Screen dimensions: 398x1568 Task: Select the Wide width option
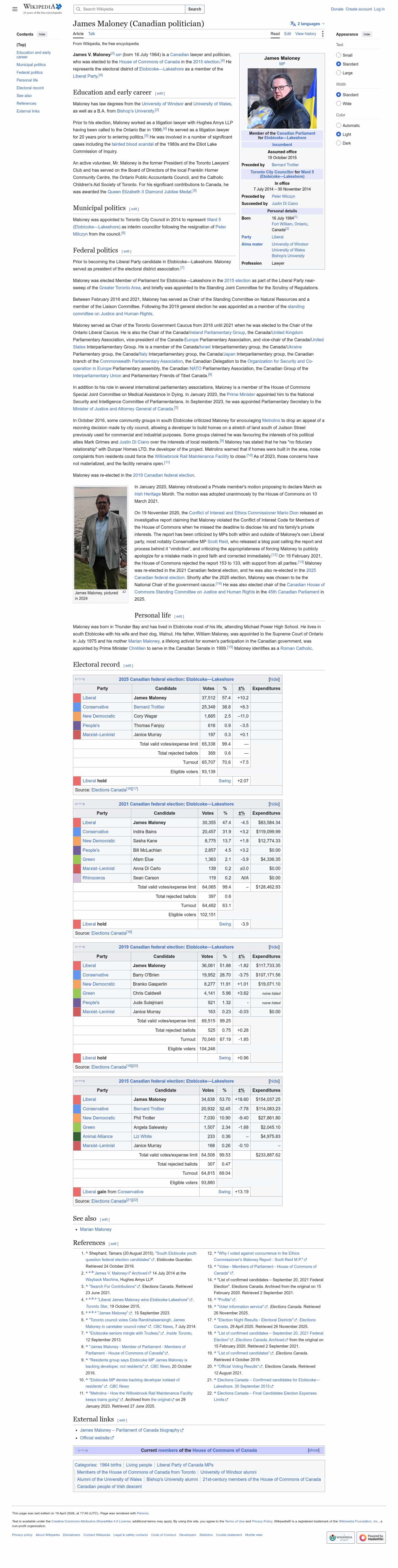click(338, 103)
